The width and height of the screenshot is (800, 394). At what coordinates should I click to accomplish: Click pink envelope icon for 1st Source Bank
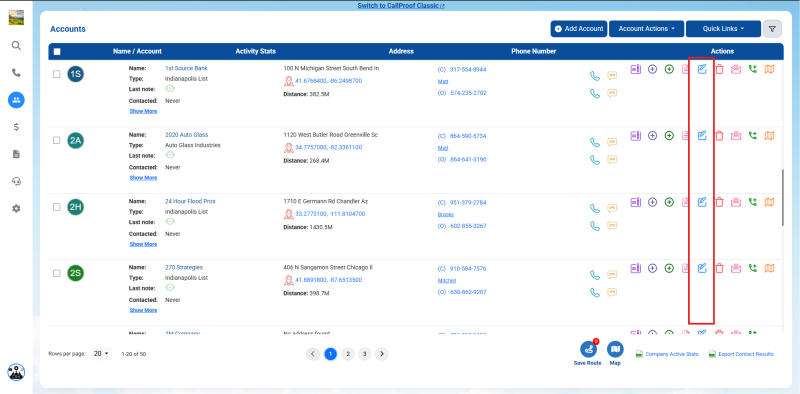pos(736,69)
